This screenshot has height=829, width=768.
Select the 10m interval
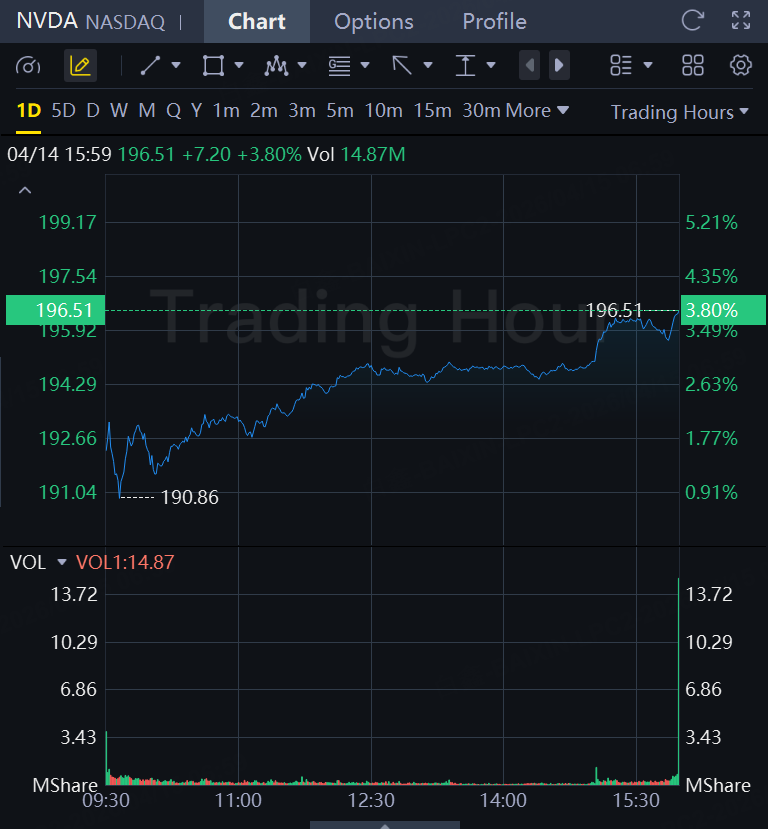tap(384, 111)
